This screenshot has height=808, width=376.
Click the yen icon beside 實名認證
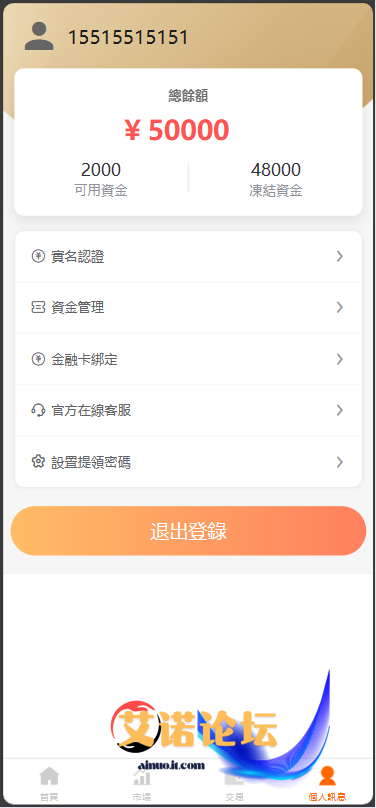coord(38,256)
